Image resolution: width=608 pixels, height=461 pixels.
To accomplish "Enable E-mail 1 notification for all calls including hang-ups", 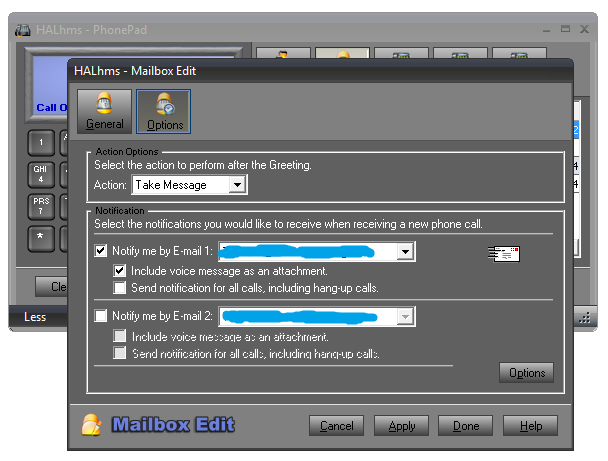I will point(121,288).
